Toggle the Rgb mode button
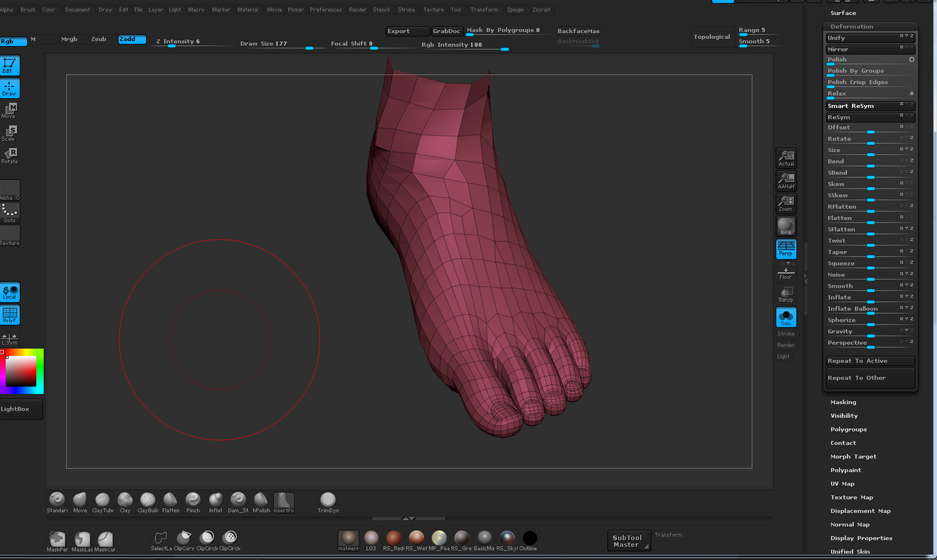The height and width of the screenshot is (560, 937). pos(13,41)
